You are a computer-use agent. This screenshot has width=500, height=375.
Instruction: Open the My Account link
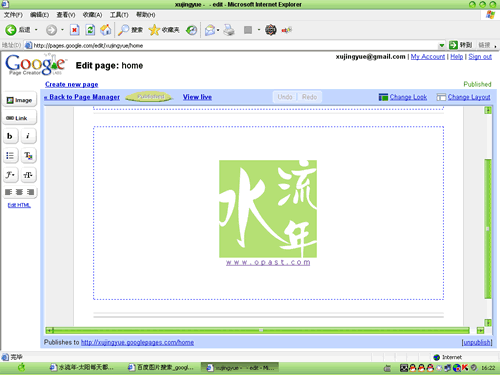coord(428,57)
